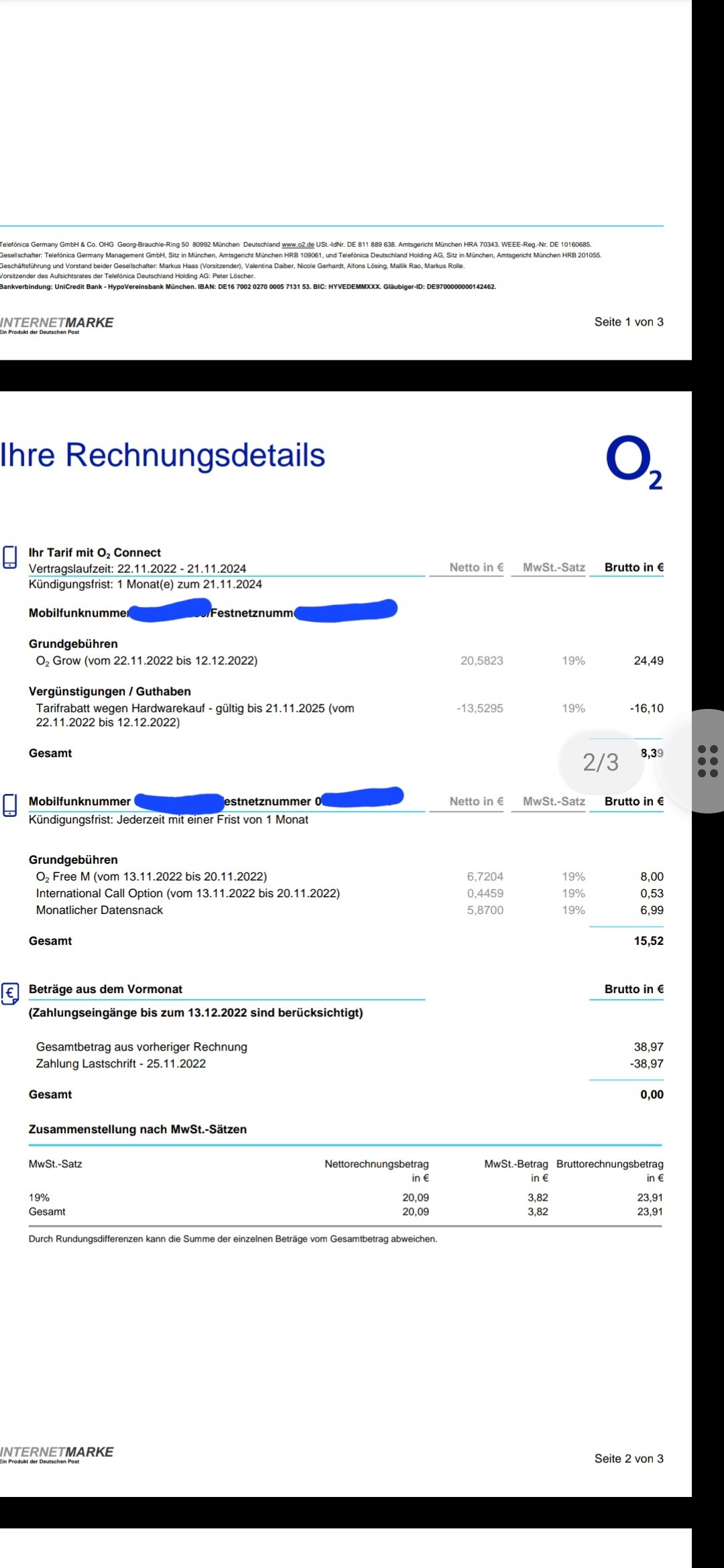
Task: Select Zahlung Lastschrift - 25.11.2022 line
Action: (x=121, y=1063)
